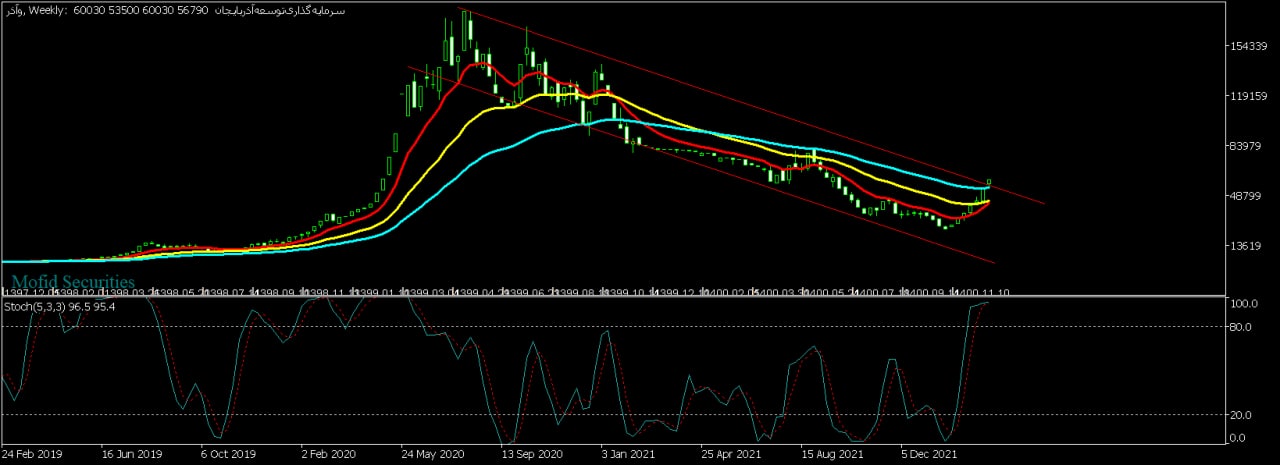Select the Stoch(5,3,3) indicator label

pos(60,306)
